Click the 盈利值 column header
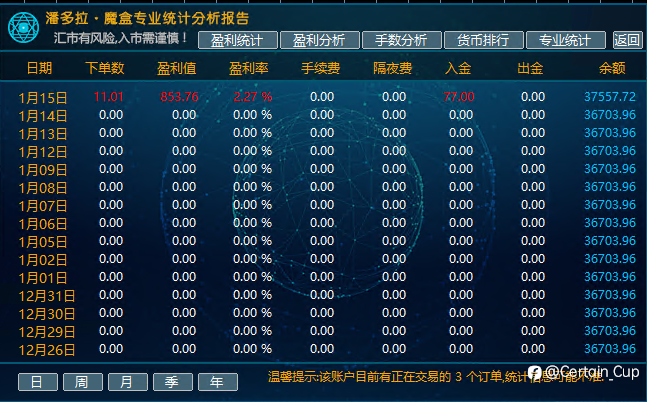Screen dimensions: 647x402 177,68
